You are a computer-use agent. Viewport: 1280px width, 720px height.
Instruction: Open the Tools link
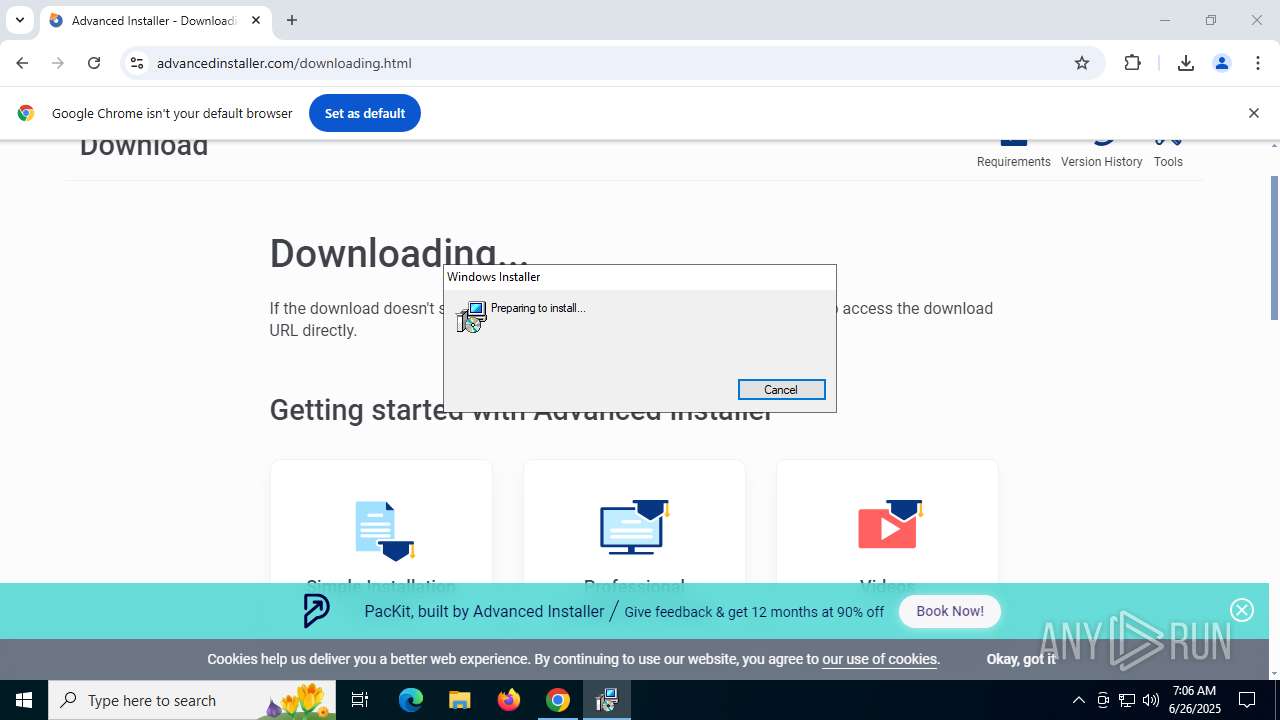[1168, 161]
